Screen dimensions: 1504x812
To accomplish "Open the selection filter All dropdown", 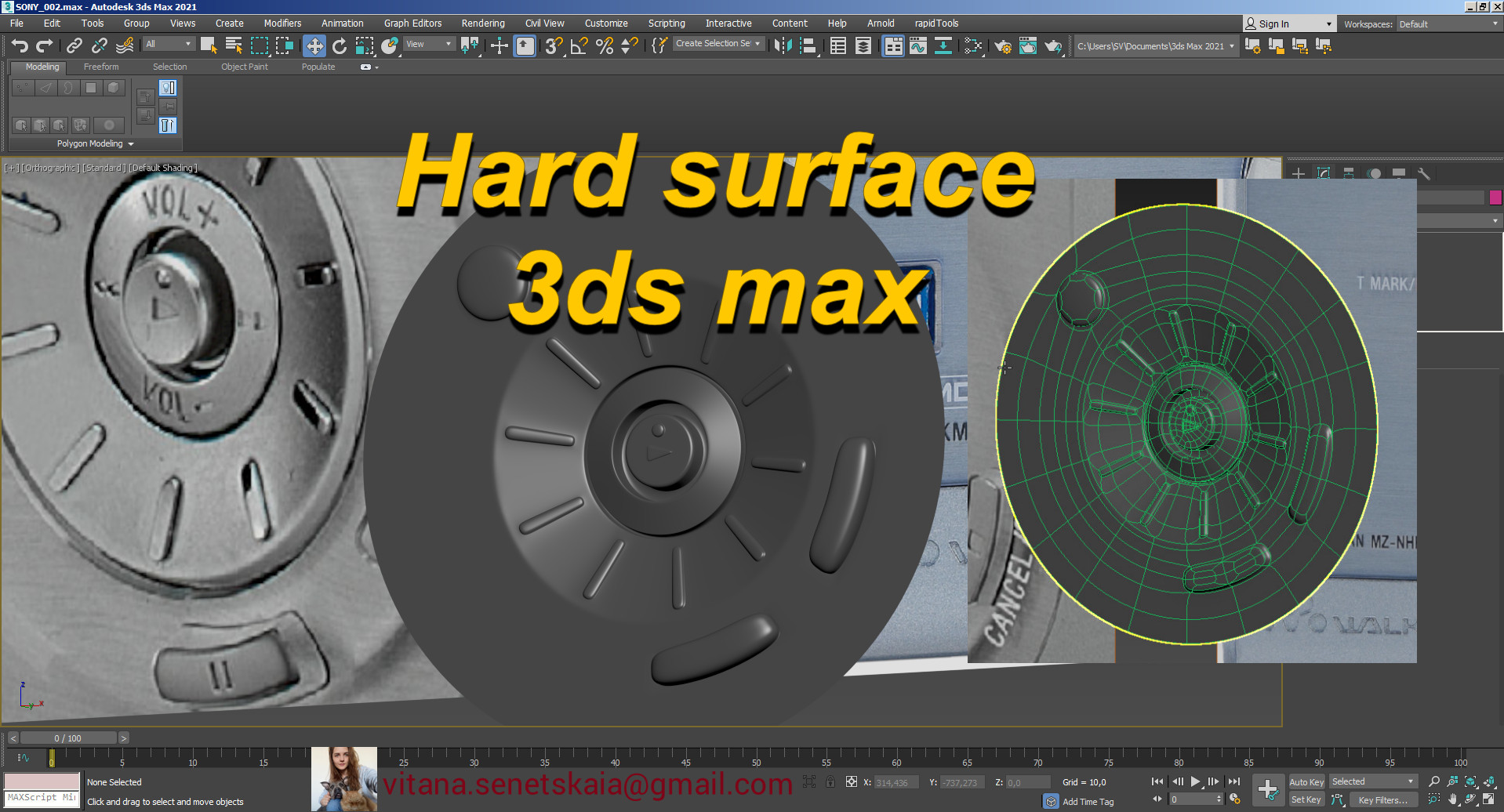I will tap(169, 44).
